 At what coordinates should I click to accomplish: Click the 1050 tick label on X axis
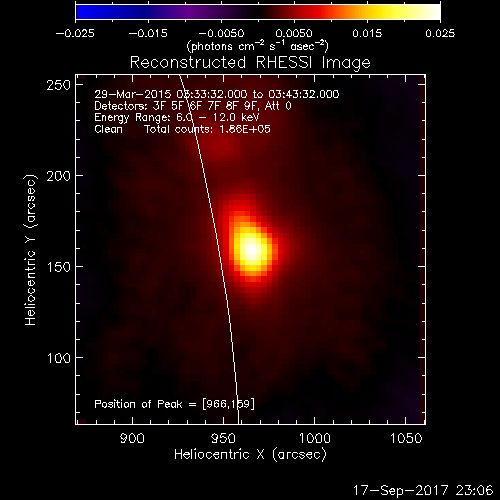[x=406, y=438]
